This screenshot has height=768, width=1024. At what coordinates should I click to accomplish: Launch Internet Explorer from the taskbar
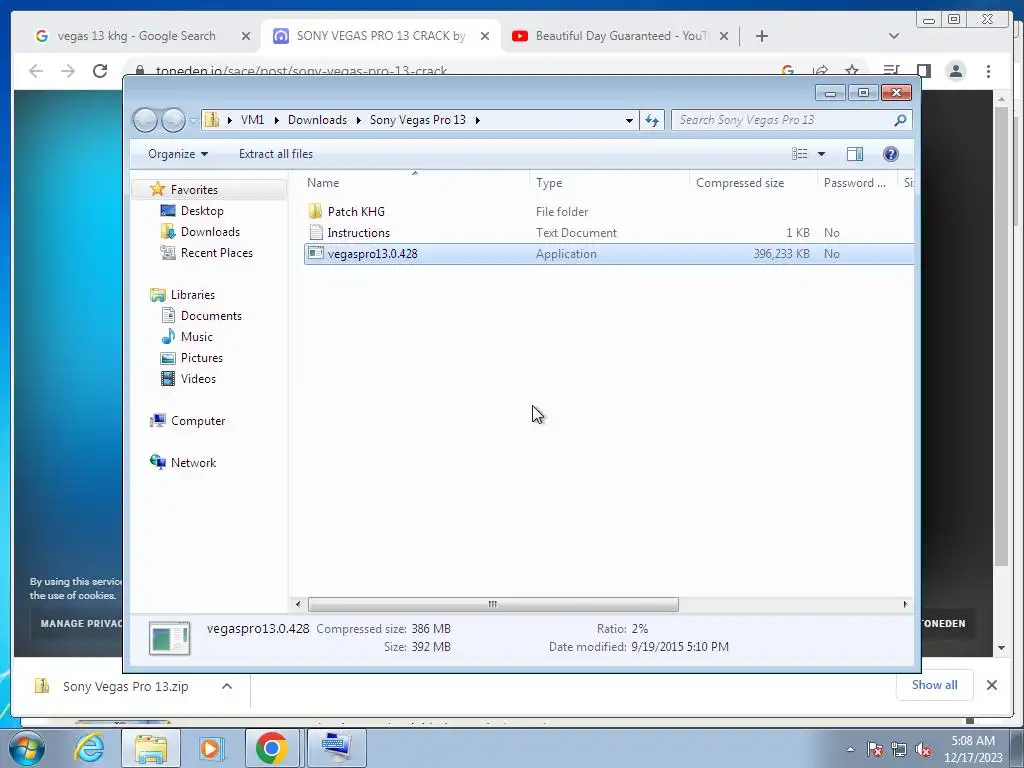[89, 748]
